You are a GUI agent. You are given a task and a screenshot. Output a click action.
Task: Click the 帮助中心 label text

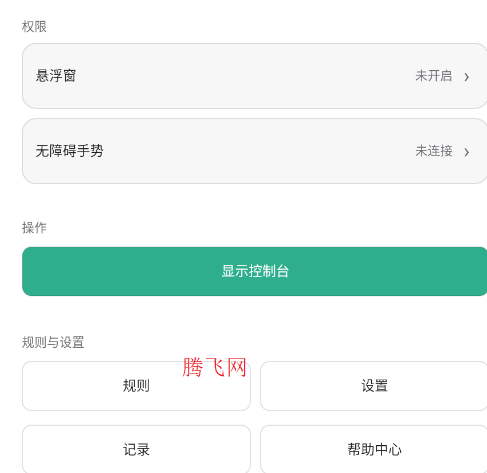point(374,449)
